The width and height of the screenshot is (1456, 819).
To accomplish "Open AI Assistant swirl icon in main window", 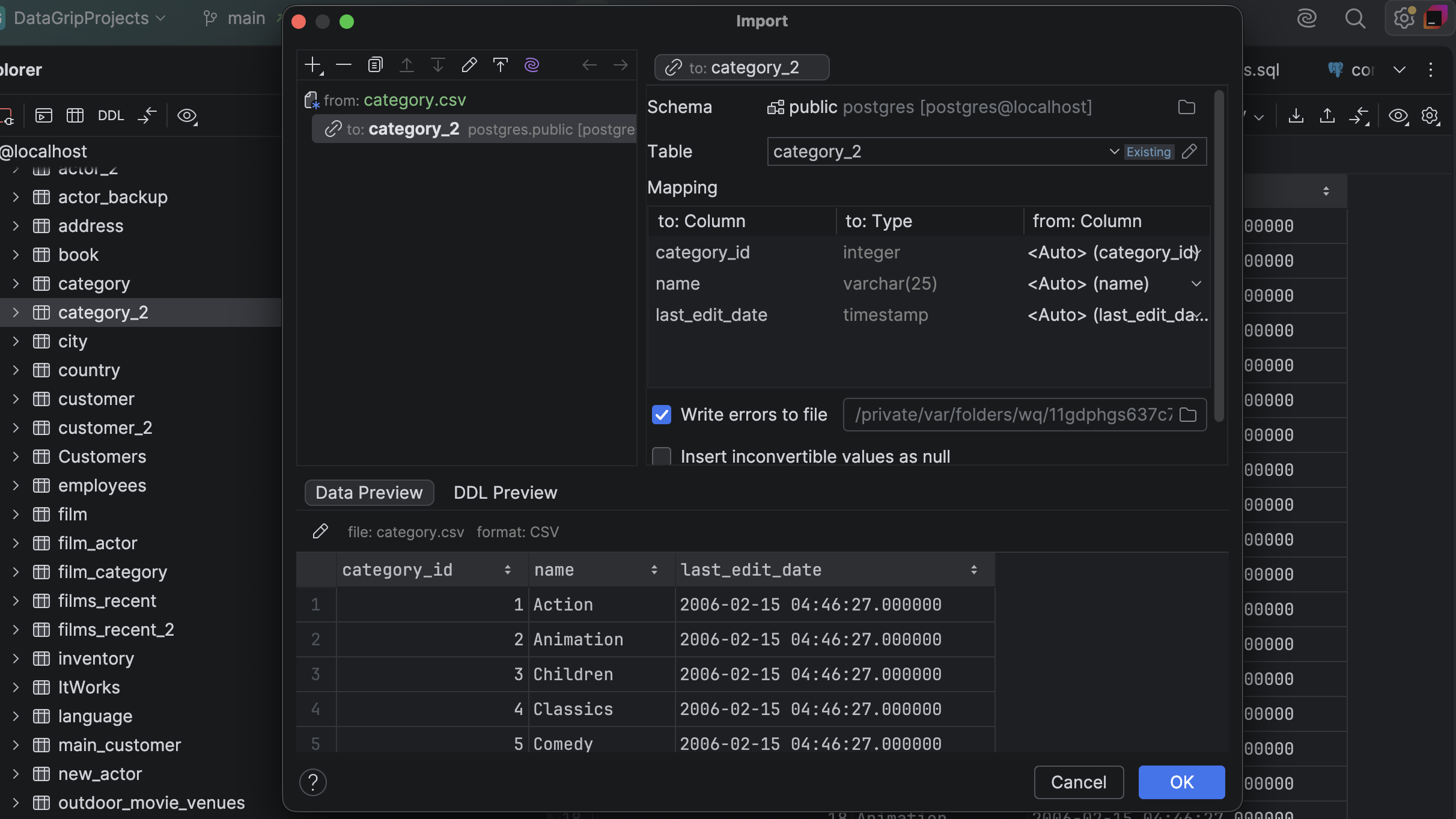I will click(x=1307, y=19).
